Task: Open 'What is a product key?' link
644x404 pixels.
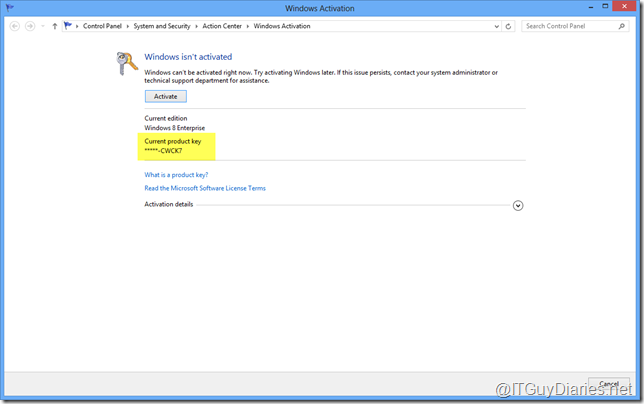Action: [176, 175]
